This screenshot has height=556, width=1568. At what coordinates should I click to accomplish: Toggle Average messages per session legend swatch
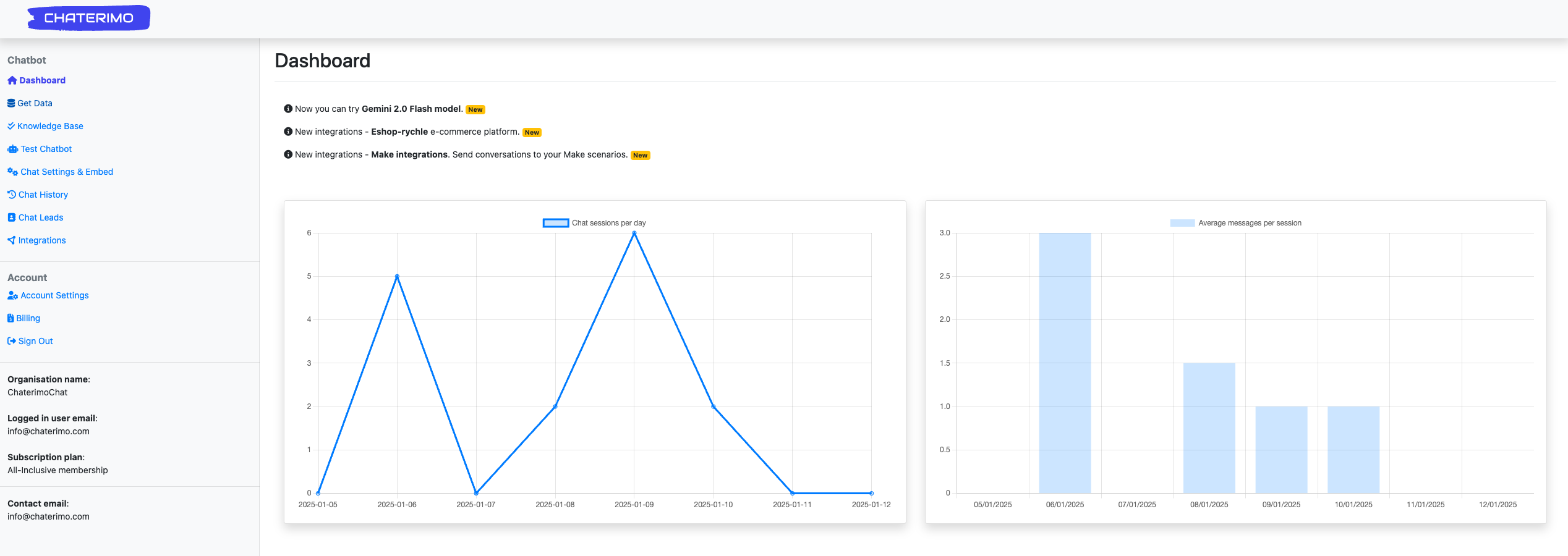point(1182,223)
